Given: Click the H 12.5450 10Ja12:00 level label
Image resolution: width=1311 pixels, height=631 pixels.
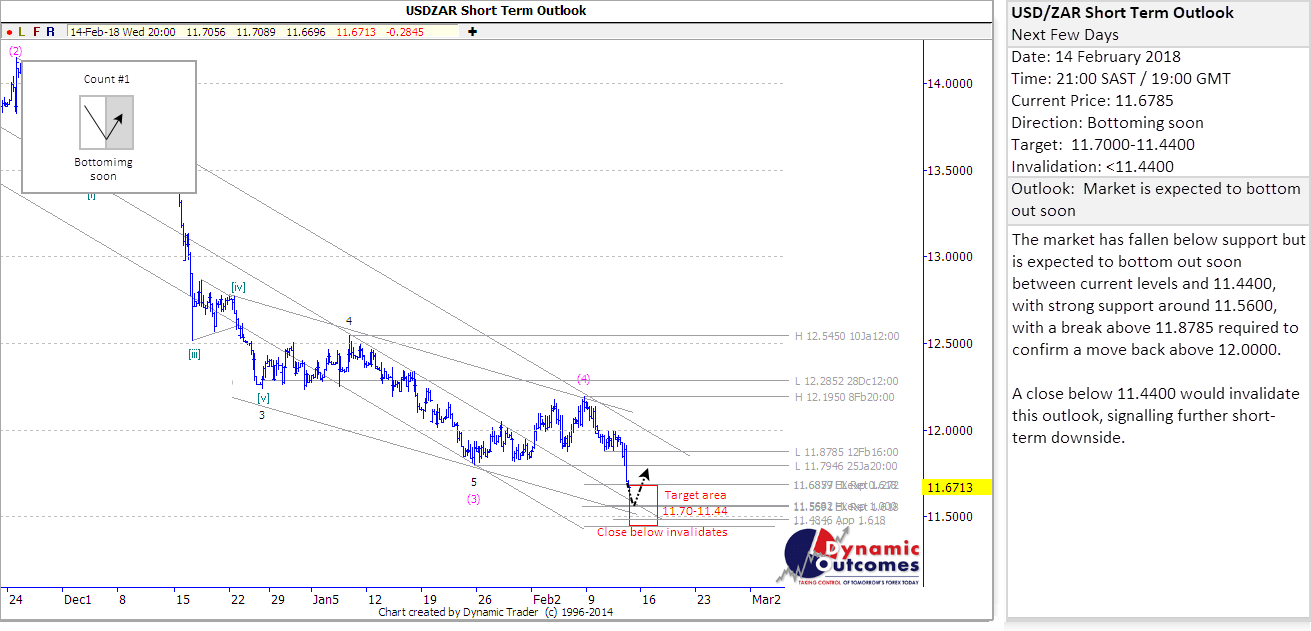Looking at the screenshot, I should (846, 336).
